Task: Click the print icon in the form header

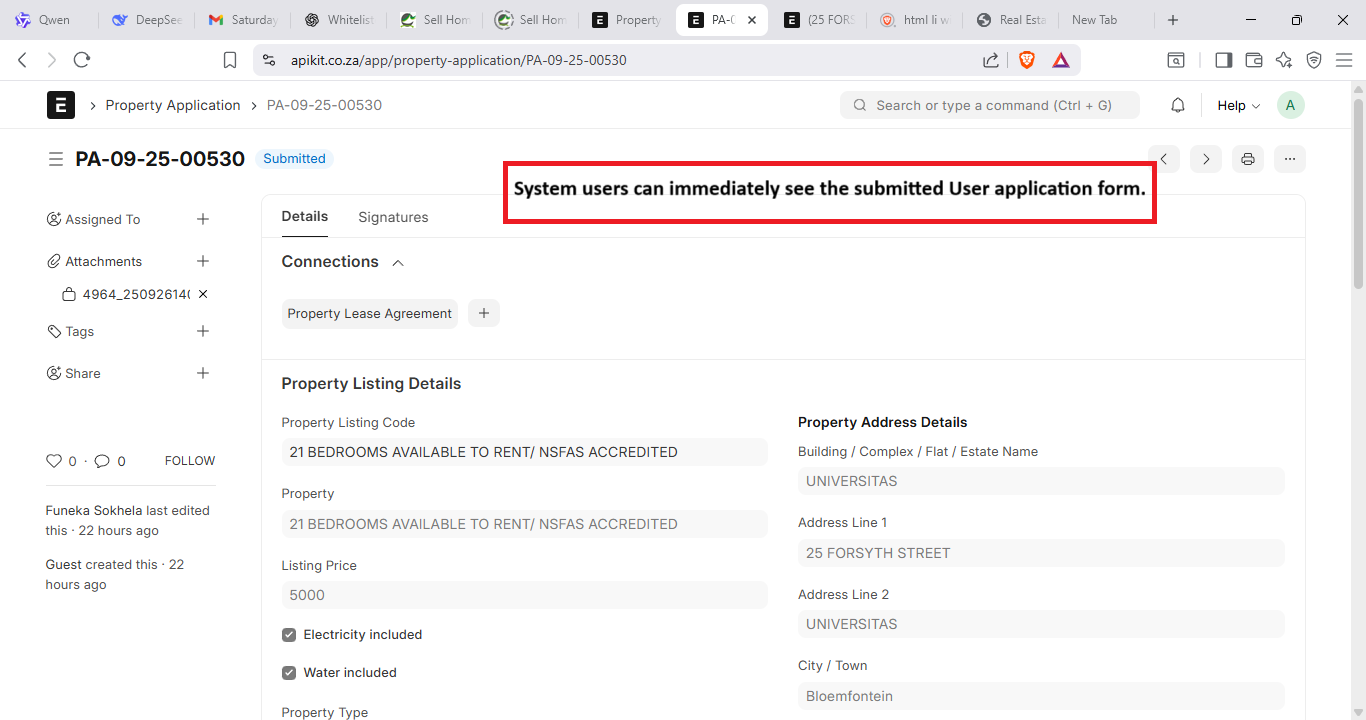Action: [x=1247, y=159]
